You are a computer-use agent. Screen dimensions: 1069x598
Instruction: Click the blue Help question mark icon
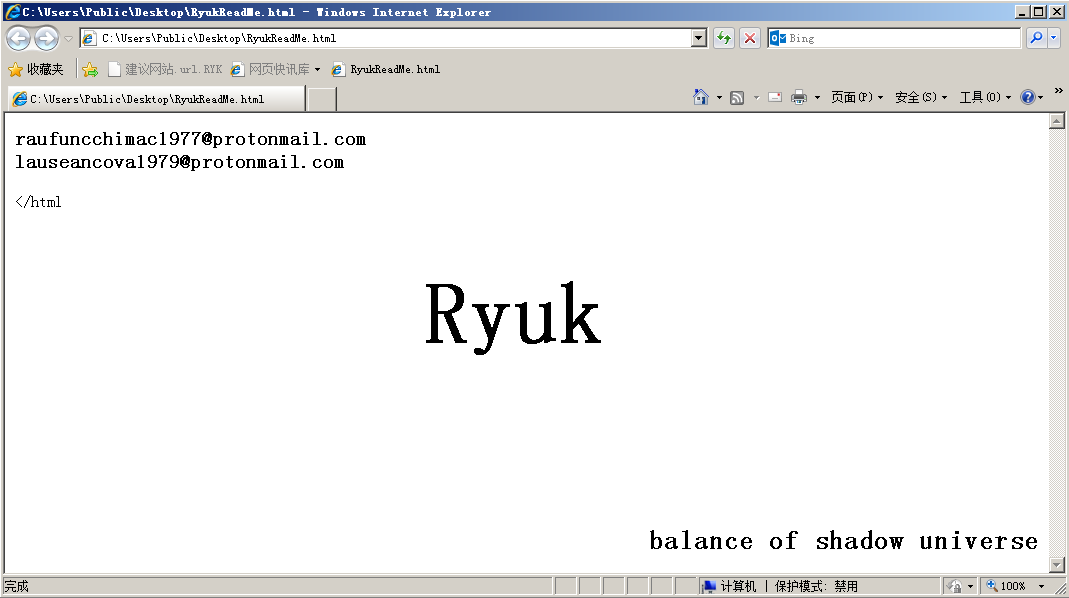pos(1027,97)
